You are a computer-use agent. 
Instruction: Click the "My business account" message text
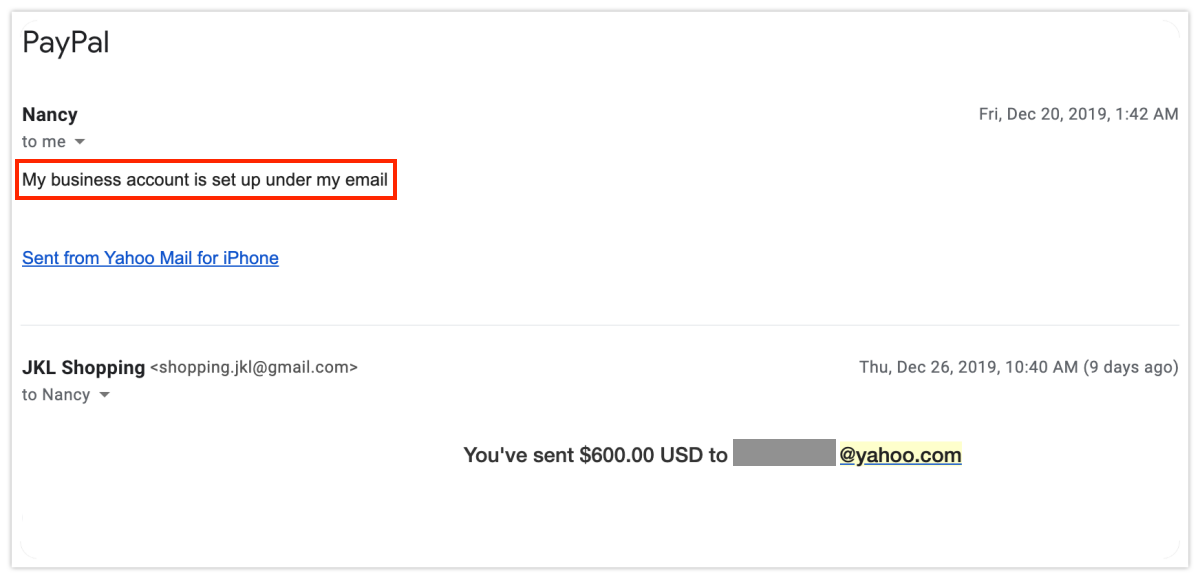click(204, 181)
